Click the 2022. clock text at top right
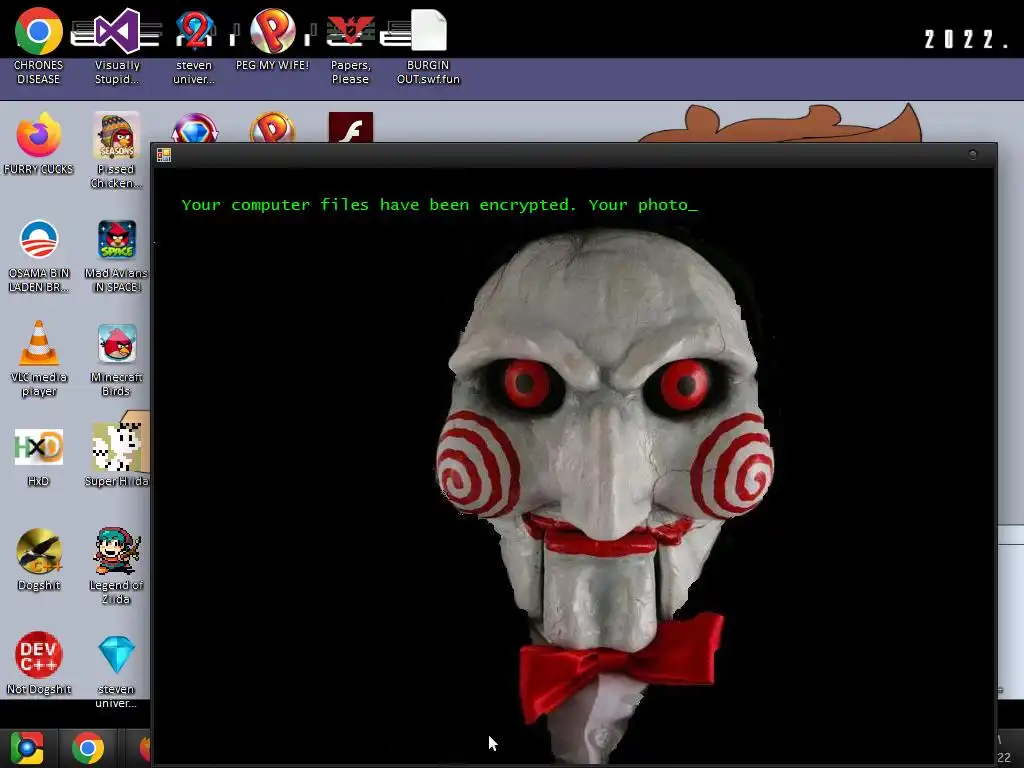 [966, 39]
